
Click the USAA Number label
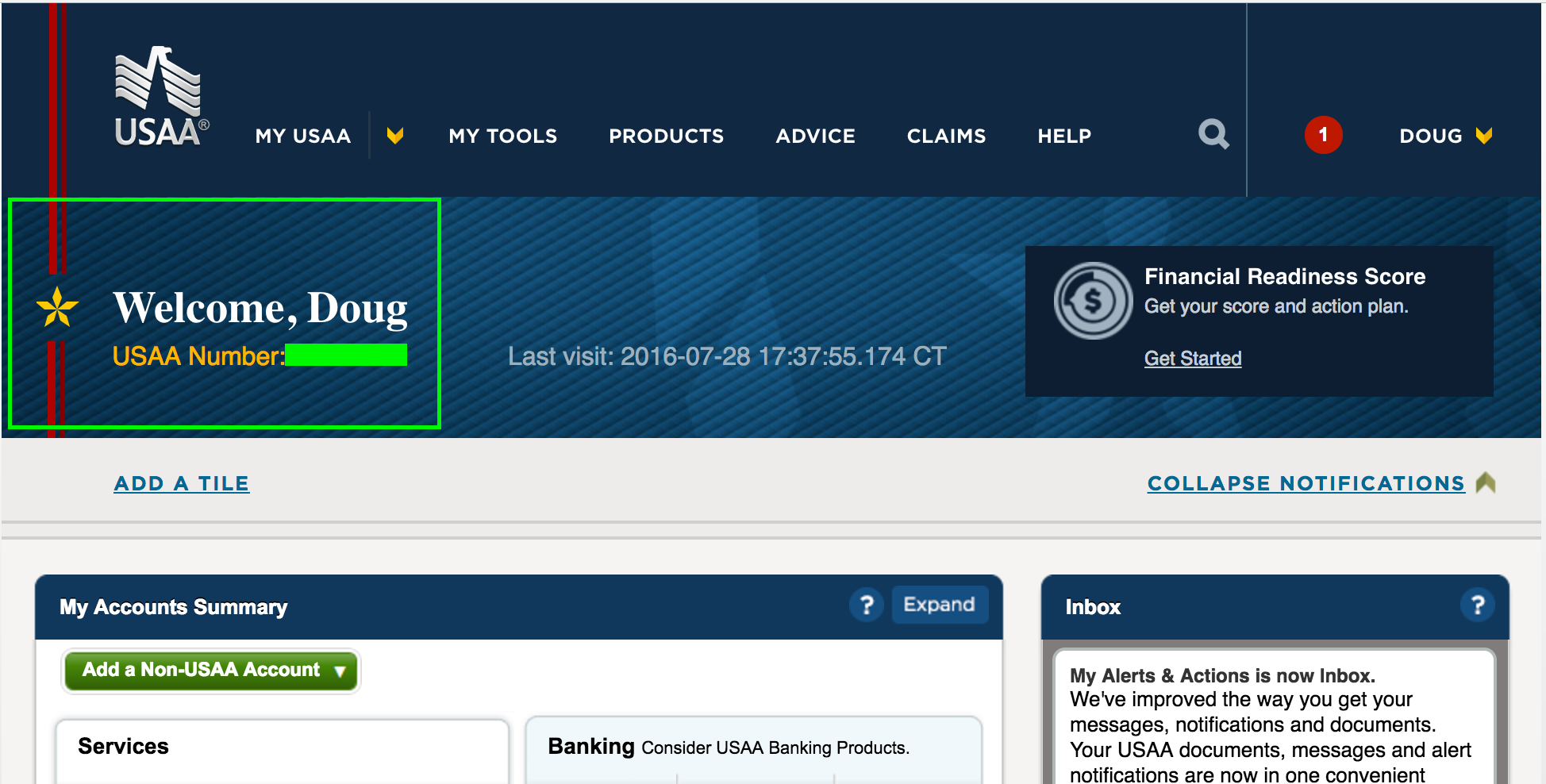pyautogui.click(x=198, y=356)
